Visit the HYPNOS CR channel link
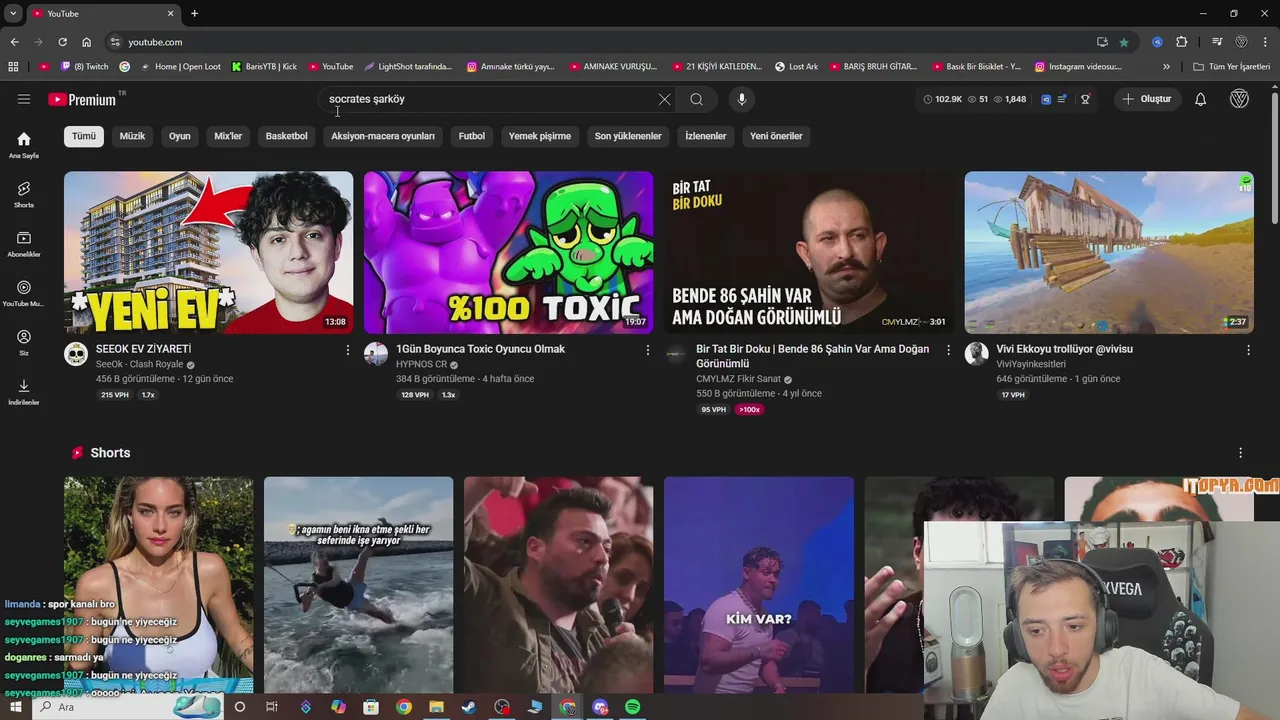The image size is (1280, 720). click(x=421, y=365)
